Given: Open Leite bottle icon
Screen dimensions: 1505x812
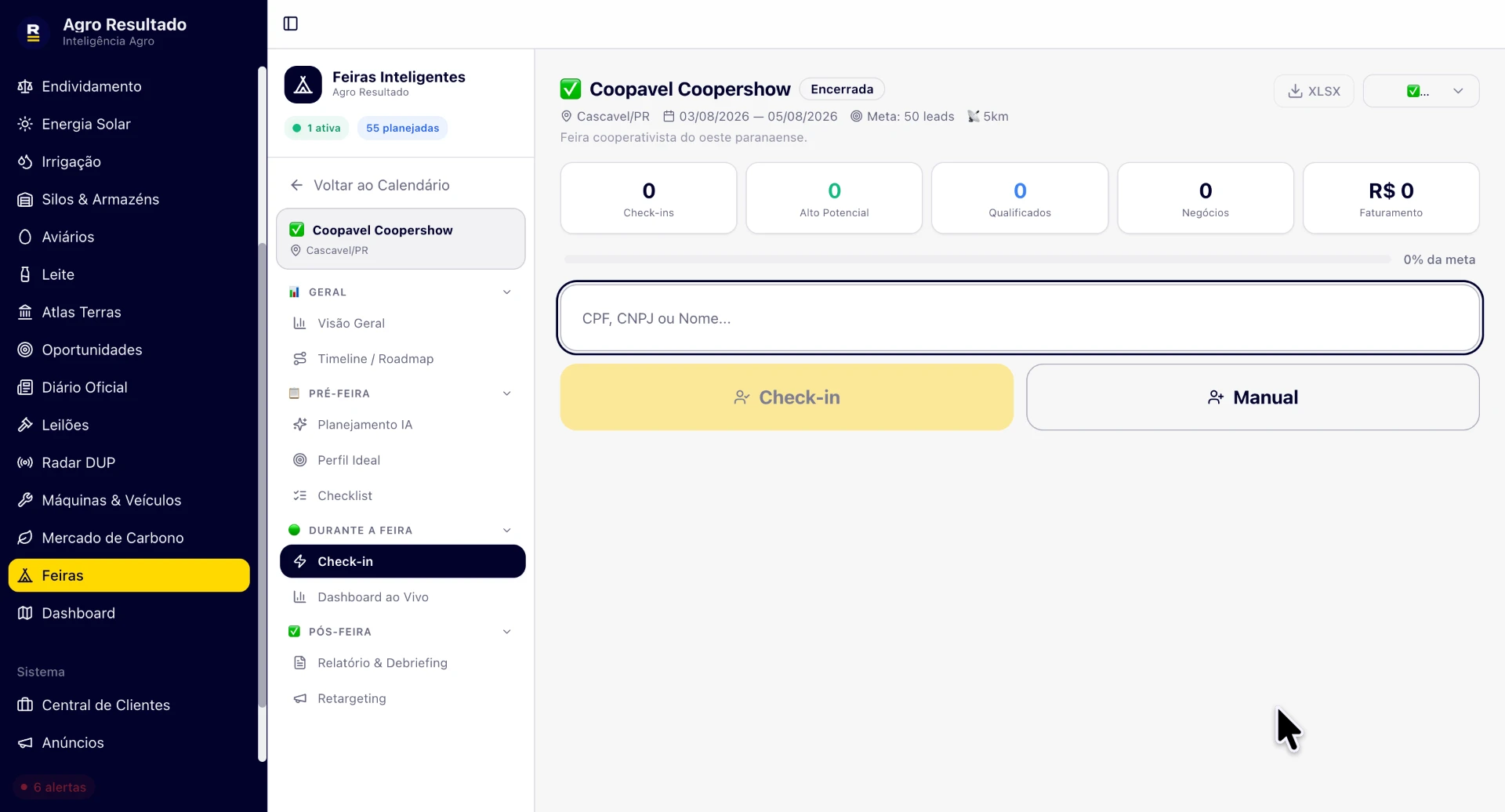Looking at the screenshot, I should (x=25, y=274).
